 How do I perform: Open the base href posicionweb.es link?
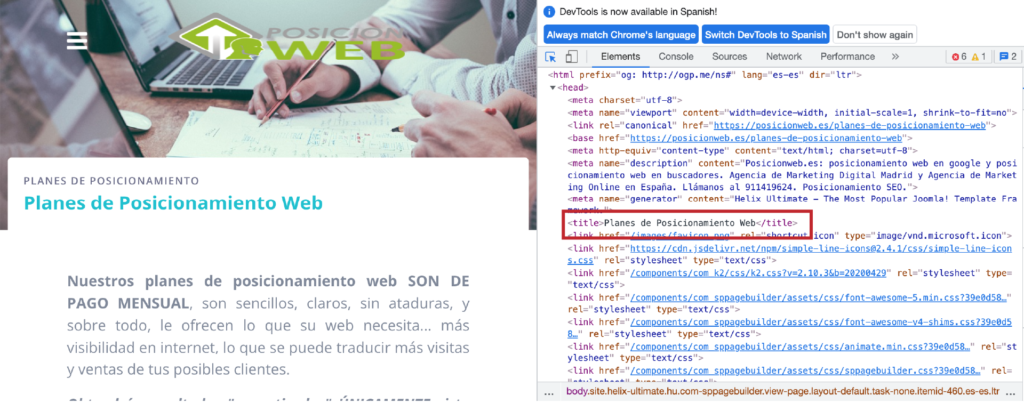(x=765, y=138)
